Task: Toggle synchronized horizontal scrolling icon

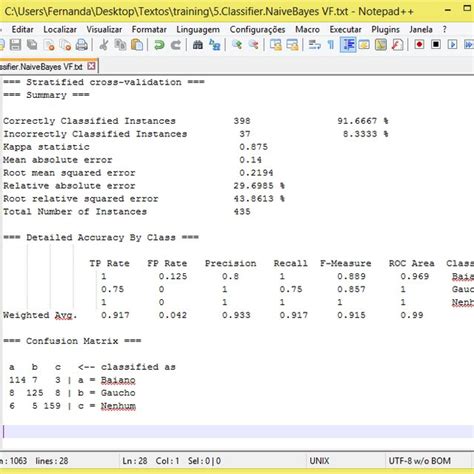Action: (292, 45)
